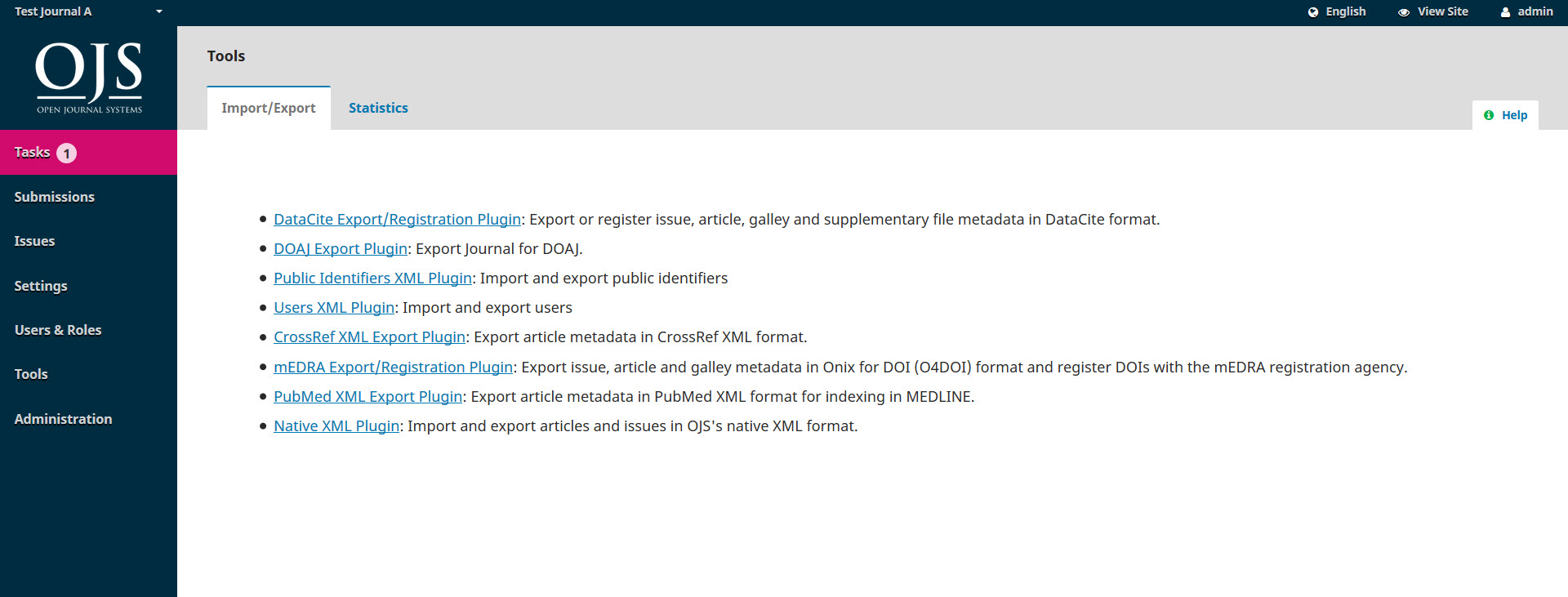Open the PubMed XML Export Plugin link
The height and width of the screenshot is (597, 1568).
point(368,396)
